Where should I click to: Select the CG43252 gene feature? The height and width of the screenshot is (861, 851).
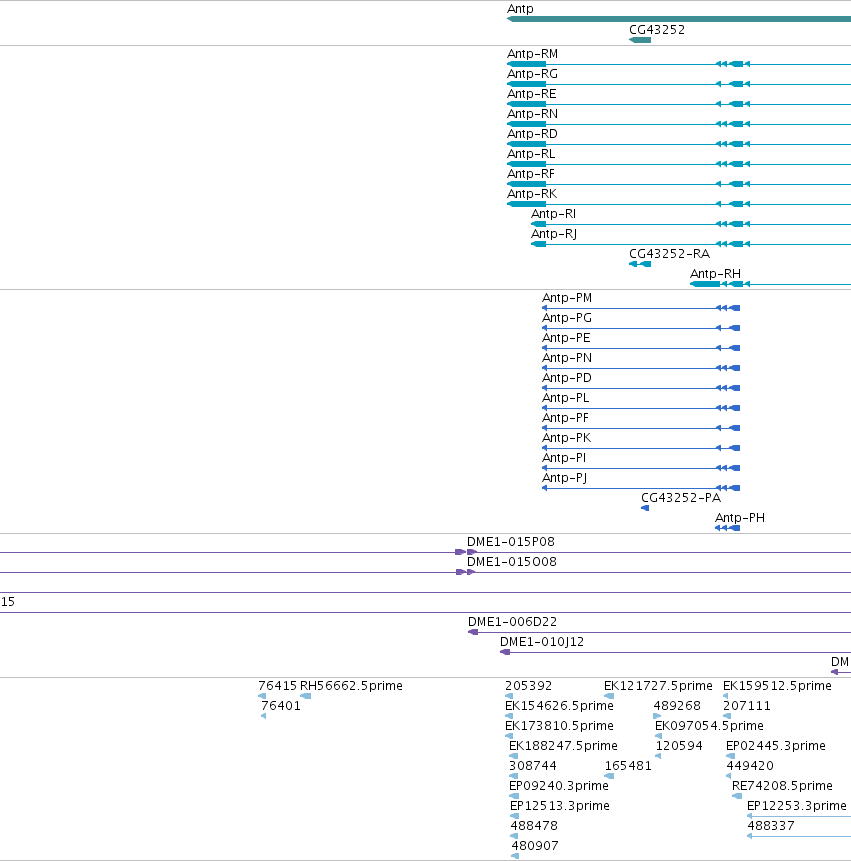point(657,30)
